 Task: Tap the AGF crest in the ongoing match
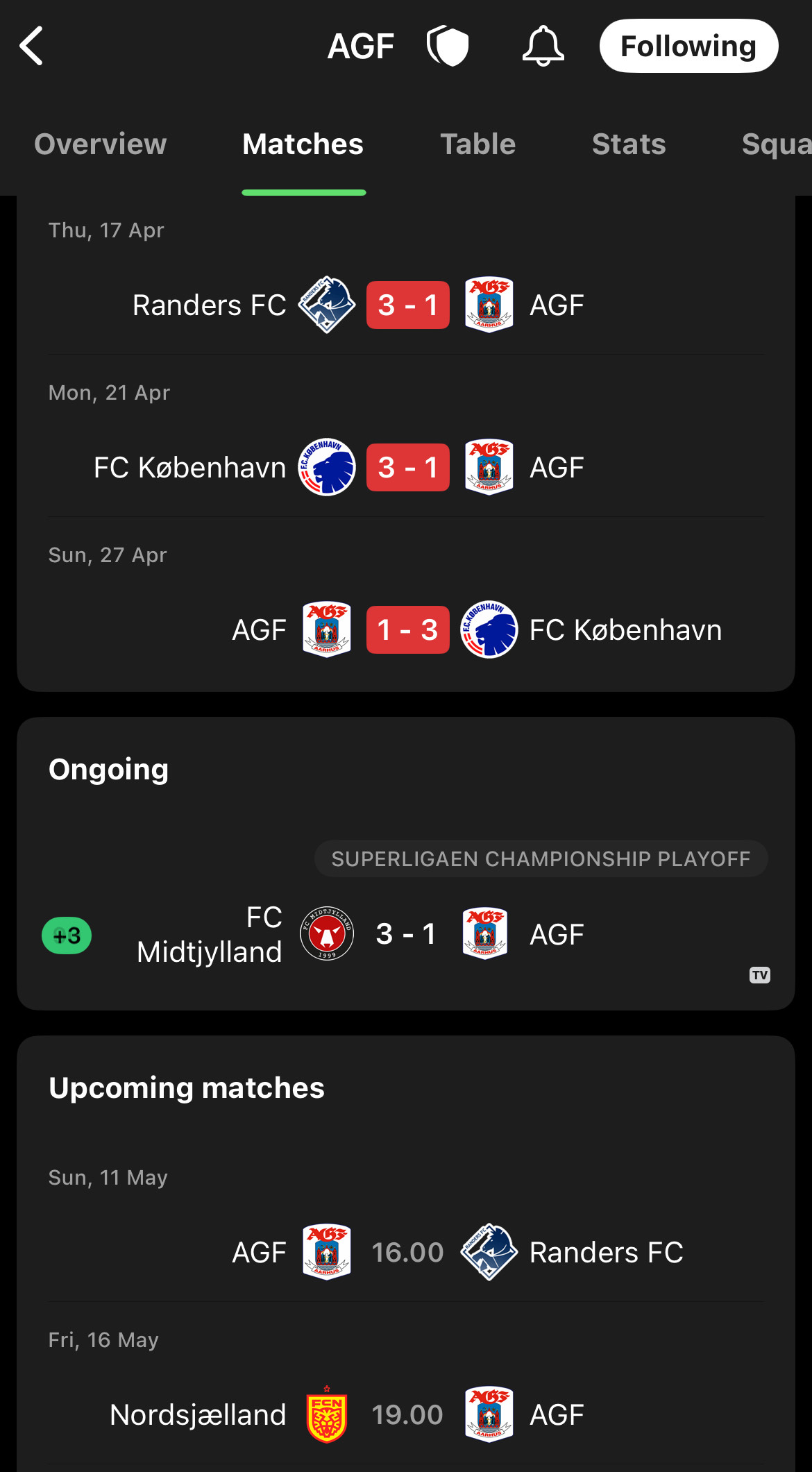tap(485, 933)
